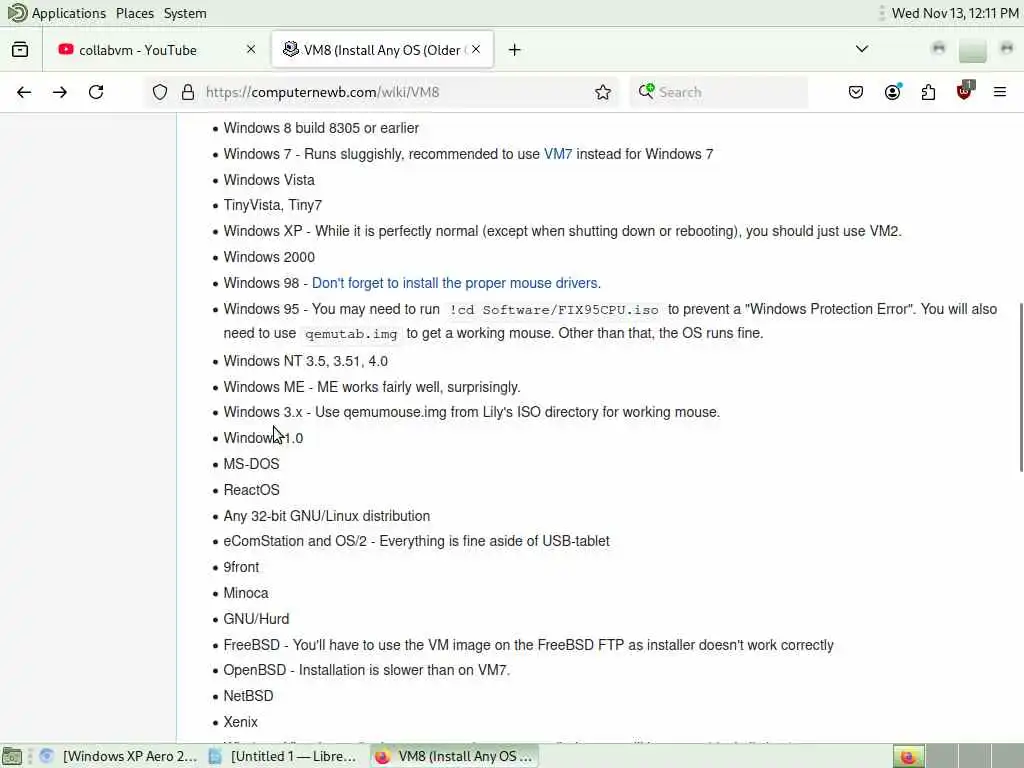Click the Minoca list item
1024x768 pixels.
point(246,593)
